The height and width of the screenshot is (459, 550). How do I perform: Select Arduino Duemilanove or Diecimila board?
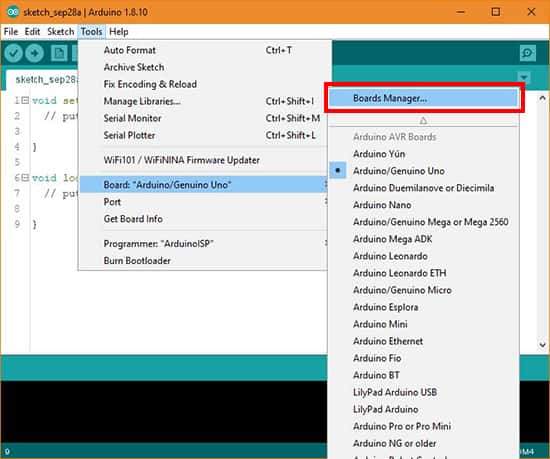(423, 188)
